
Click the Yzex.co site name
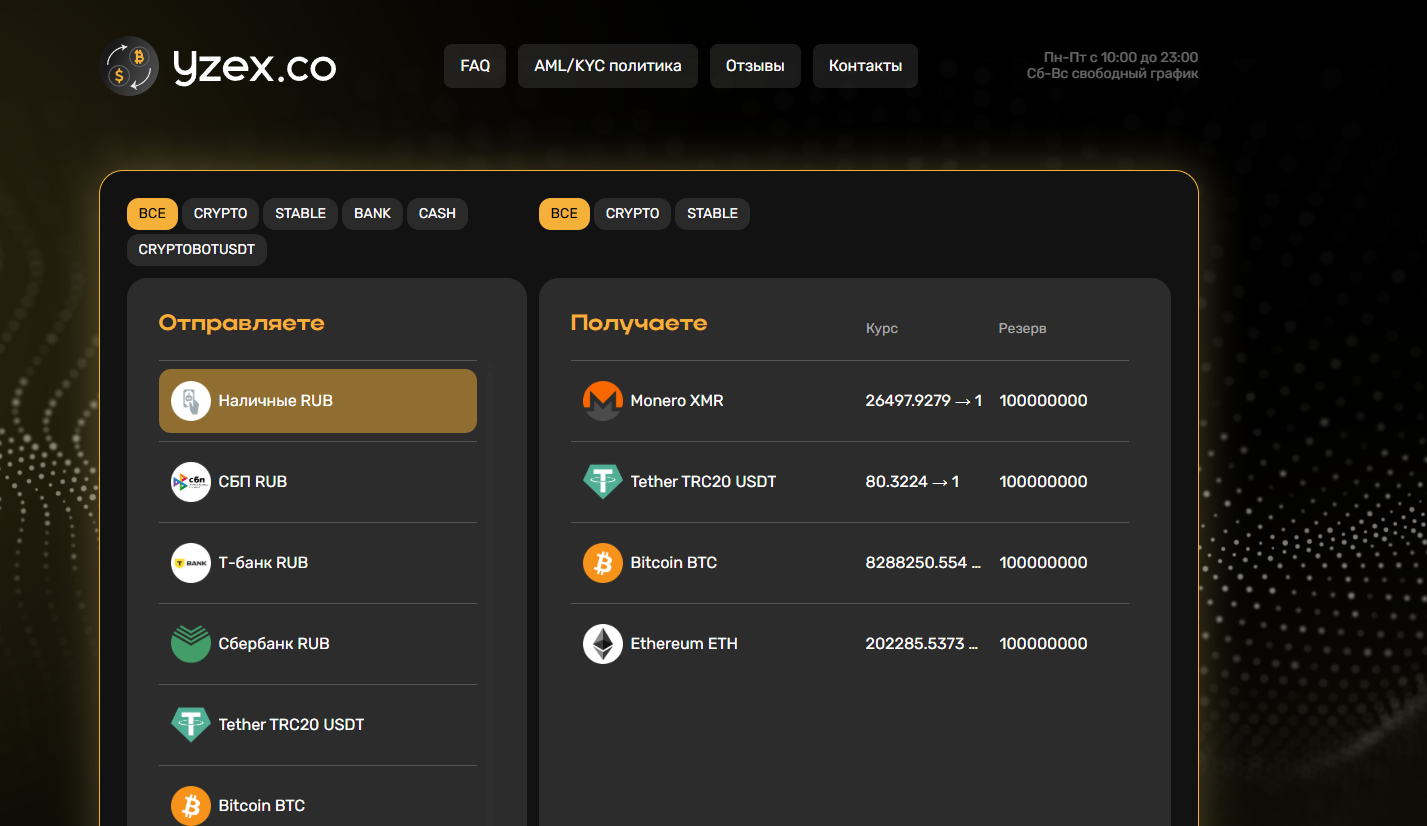pyautogui.click(x=254, y=67)
